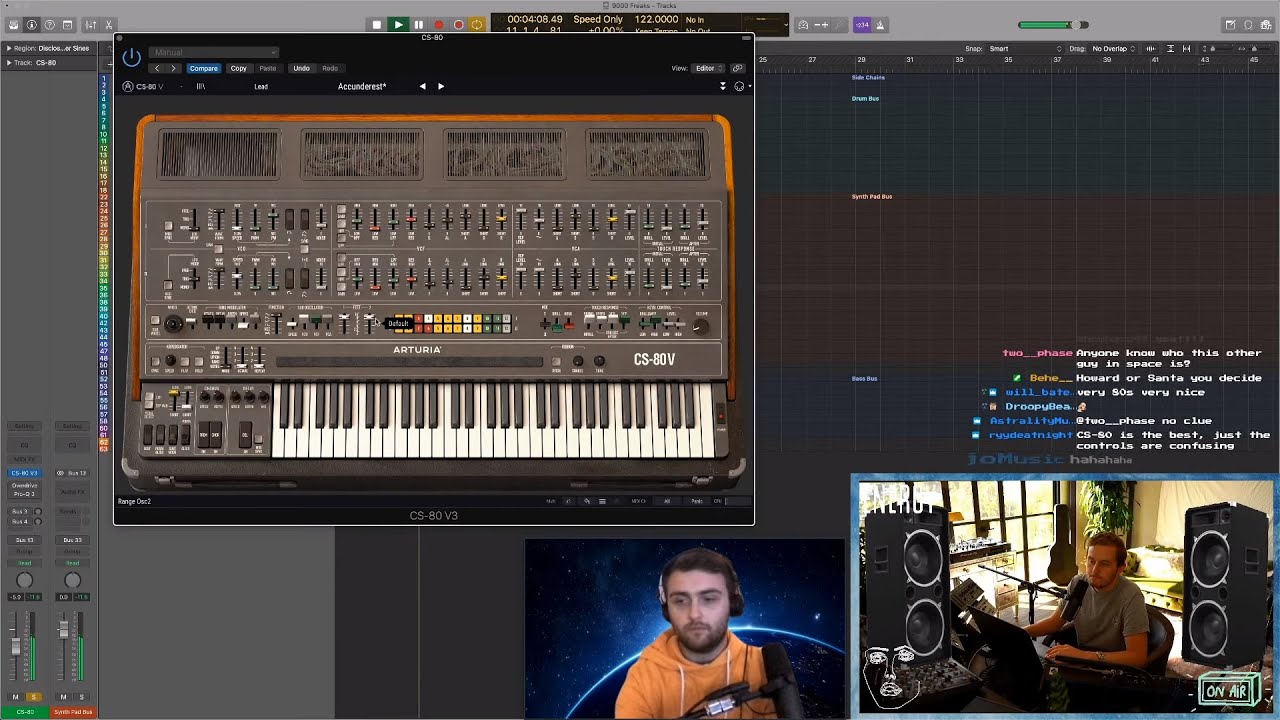Click the Drum Bus track label

click(x=865, y=99)
